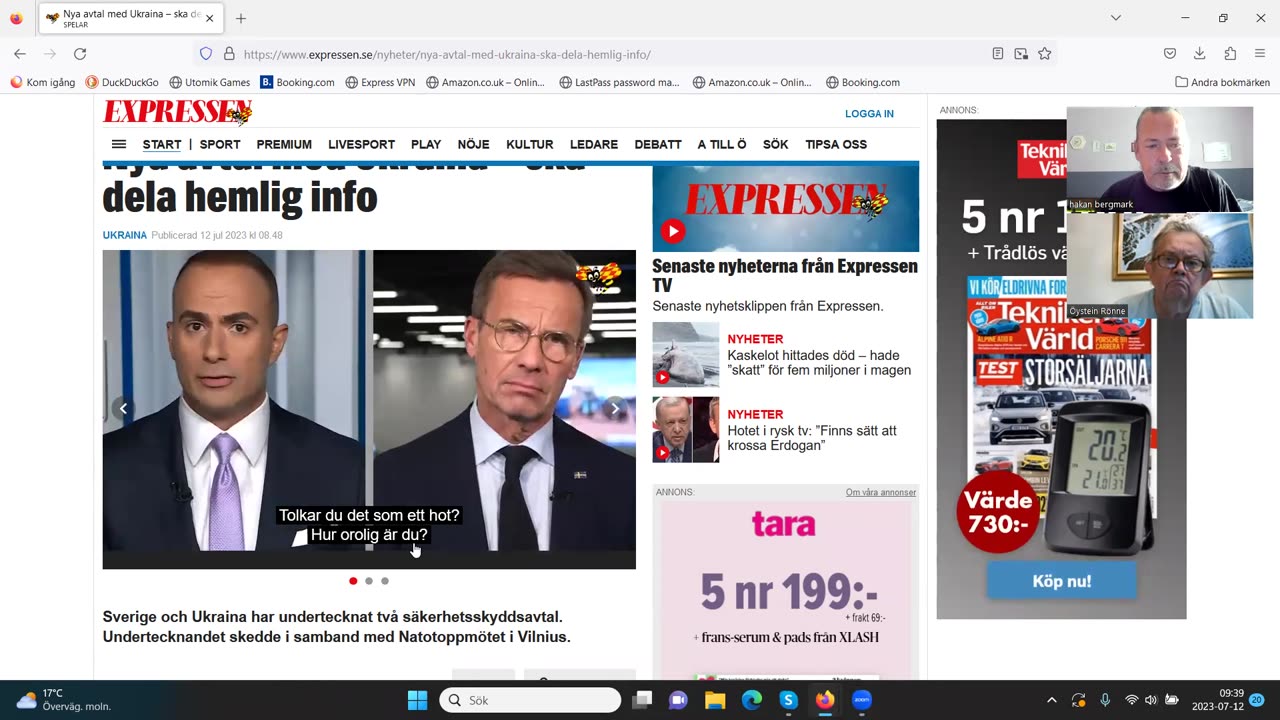This screenshot has height=720, width=1280.
Task: Close the Nya avtal med Ukraina tab
Action: pyautogui.click(x=209, y=18)
